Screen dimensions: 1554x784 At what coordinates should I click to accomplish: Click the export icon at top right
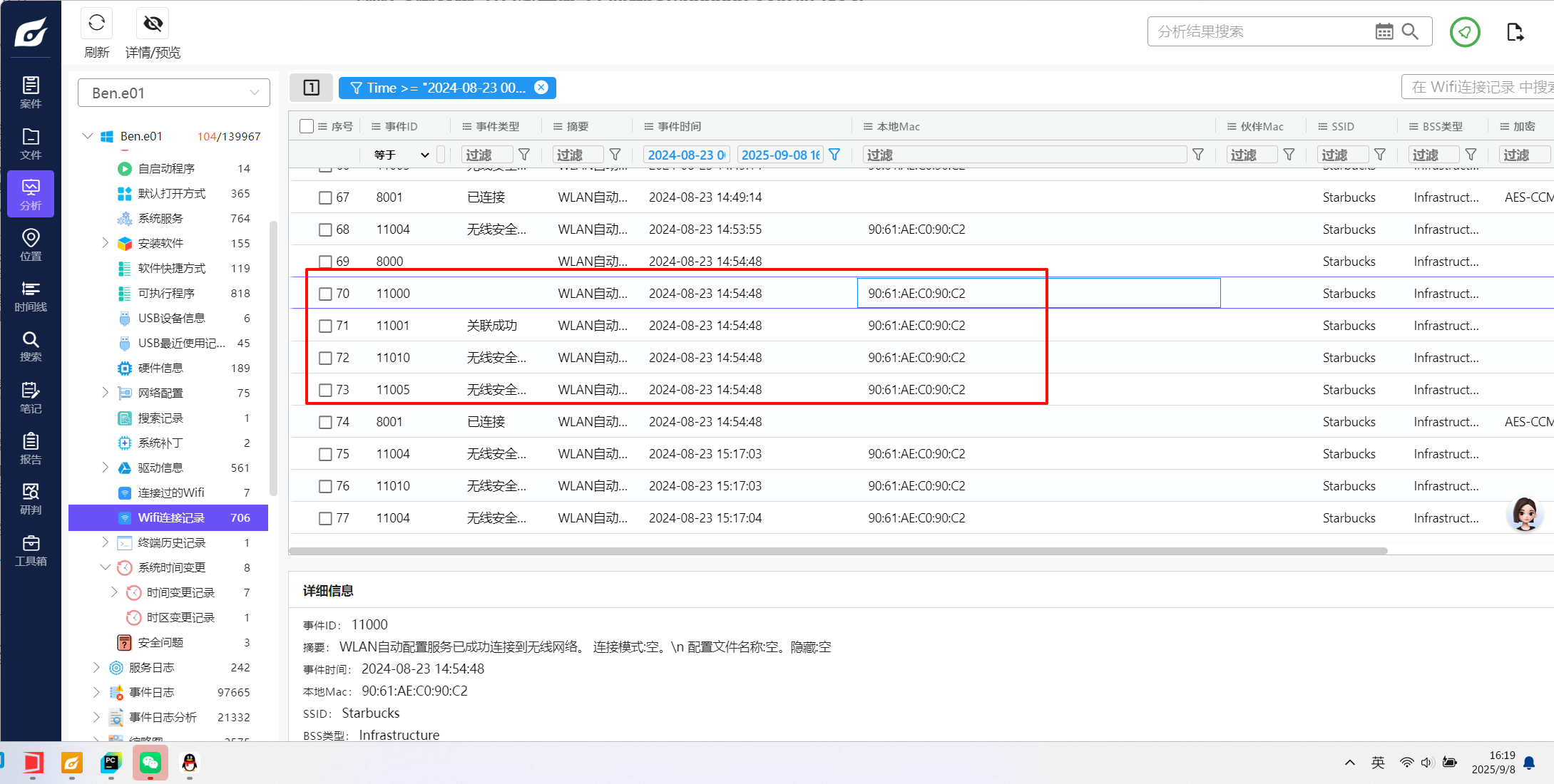coord(1515,32)
